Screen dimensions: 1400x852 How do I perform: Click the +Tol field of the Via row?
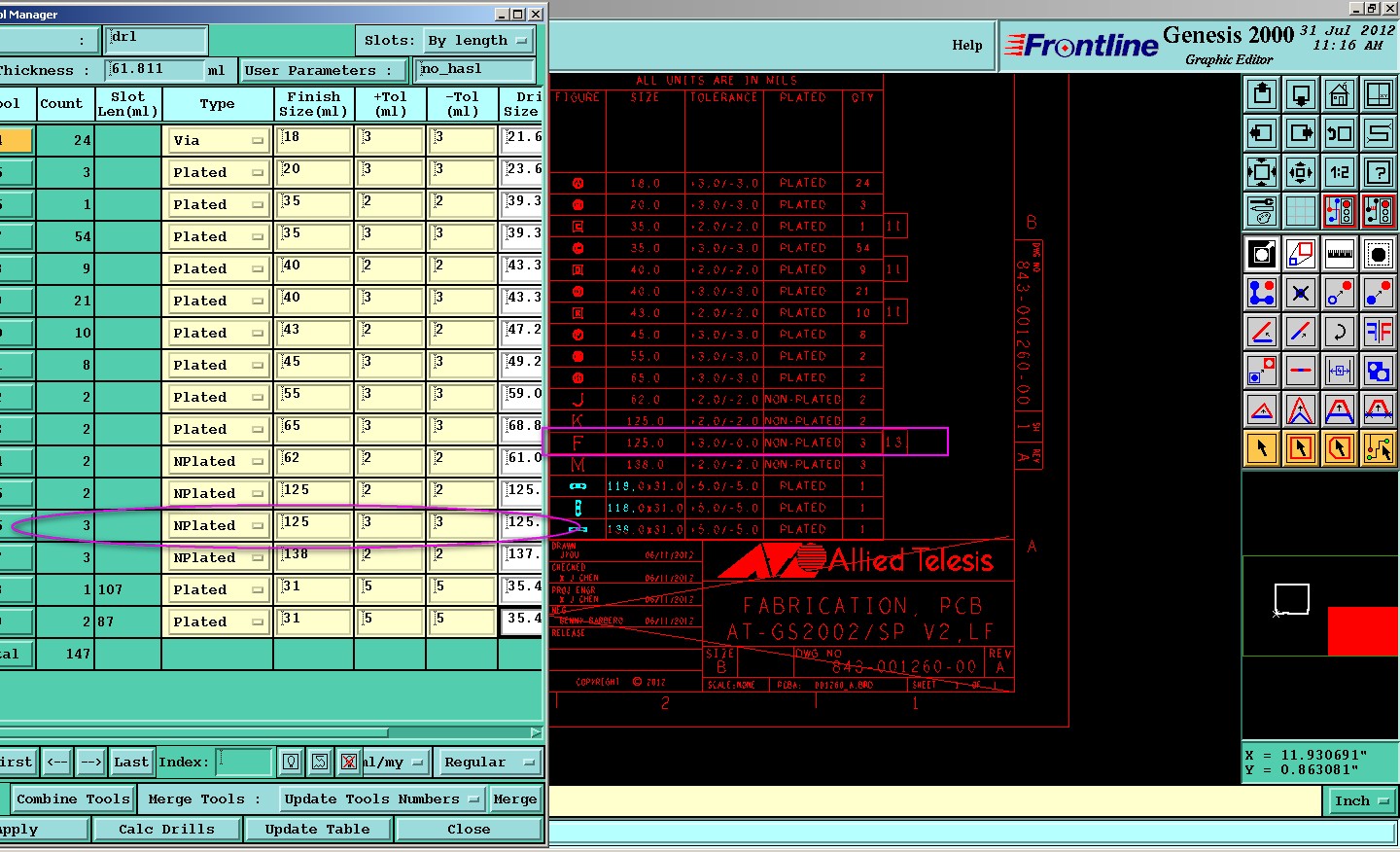391,140
